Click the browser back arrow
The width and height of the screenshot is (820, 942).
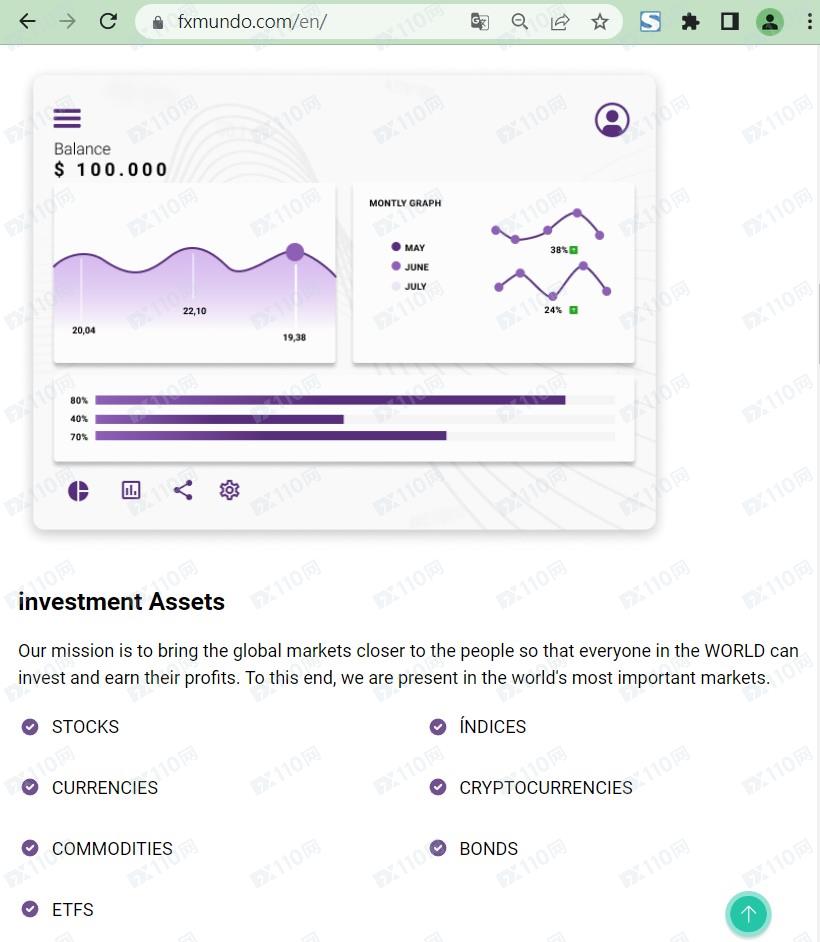tap(27, 21)
